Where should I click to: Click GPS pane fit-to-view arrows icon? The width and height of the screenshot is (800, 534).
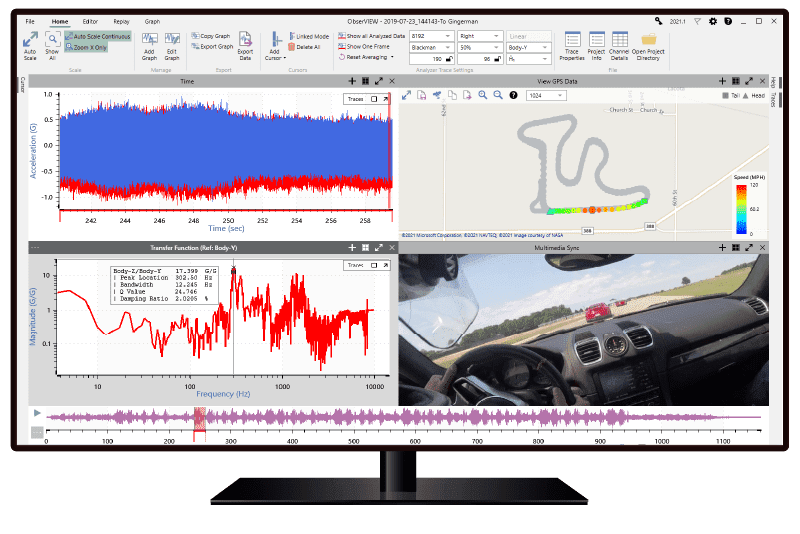pos(406,95)
